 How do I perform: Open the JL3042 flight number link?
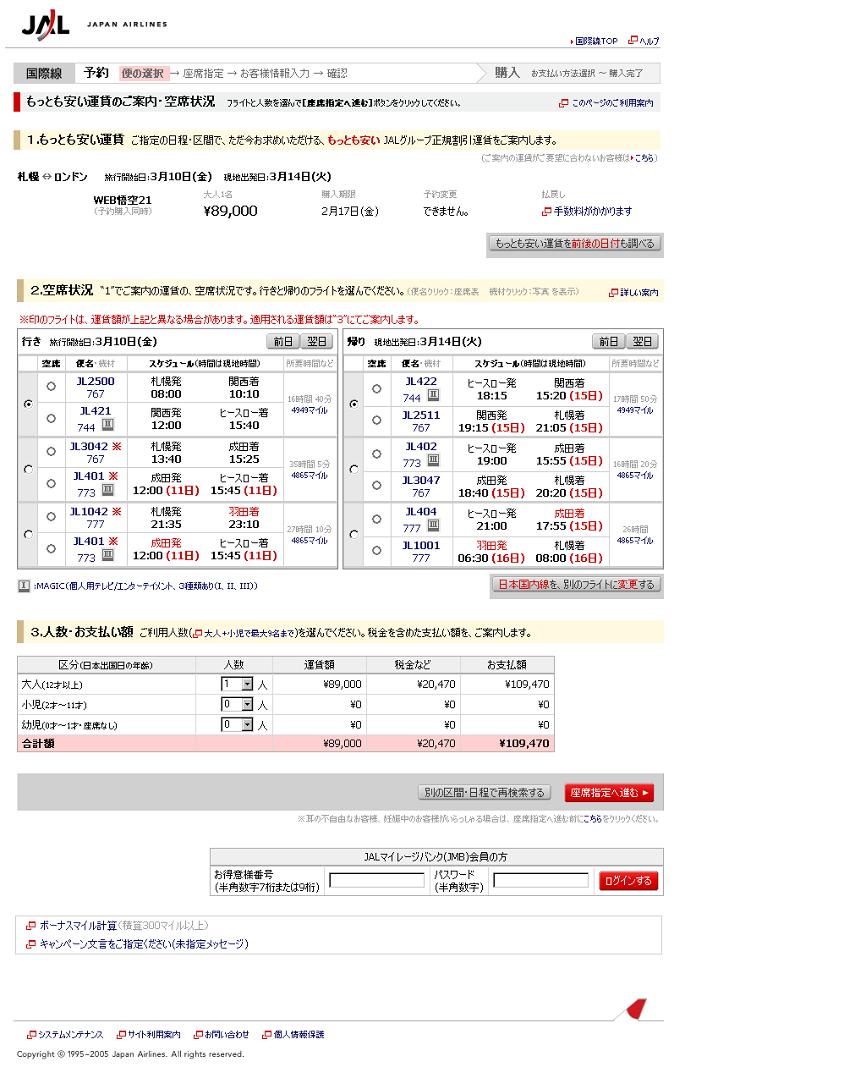89,447
